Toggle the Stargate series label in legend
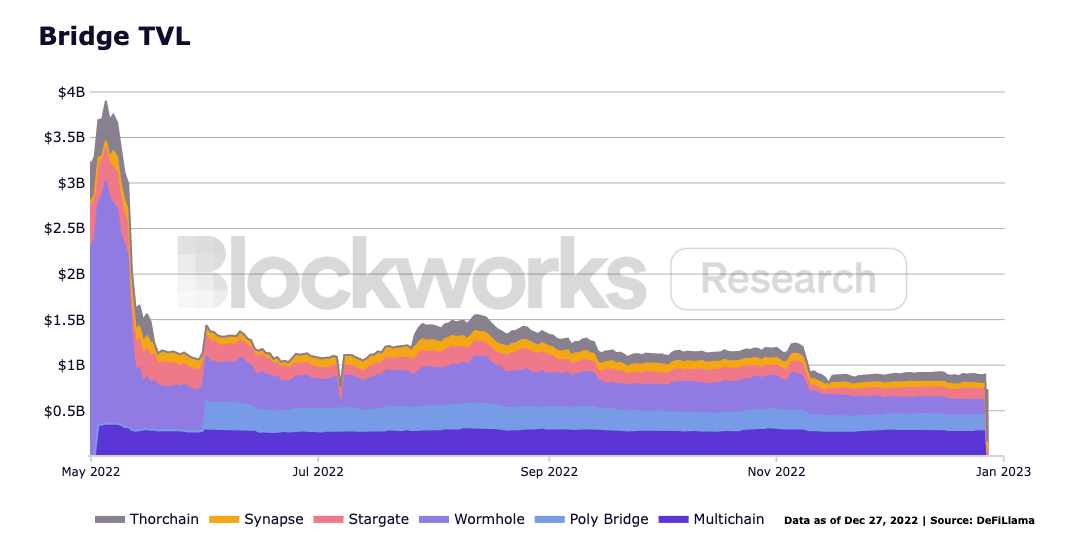The image size is (1090, 545). (x=378, y=520)
